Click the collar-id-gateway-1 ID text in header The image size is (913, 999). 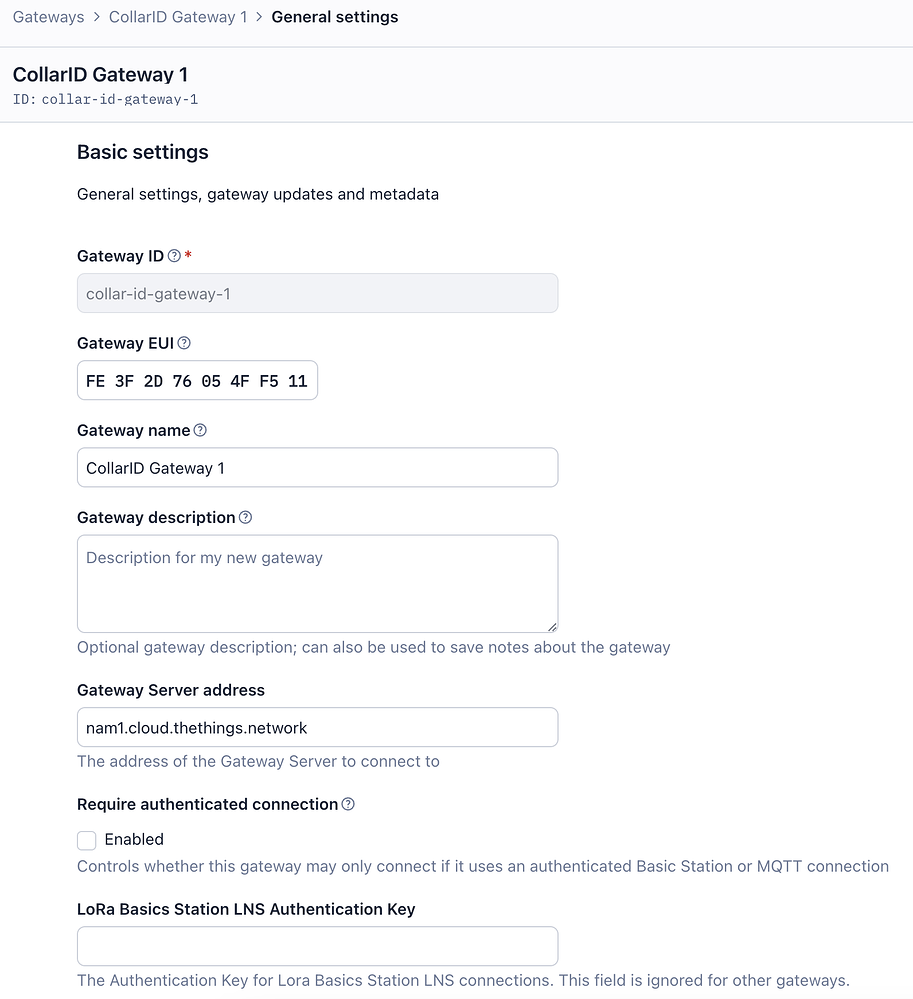(120, 99)
